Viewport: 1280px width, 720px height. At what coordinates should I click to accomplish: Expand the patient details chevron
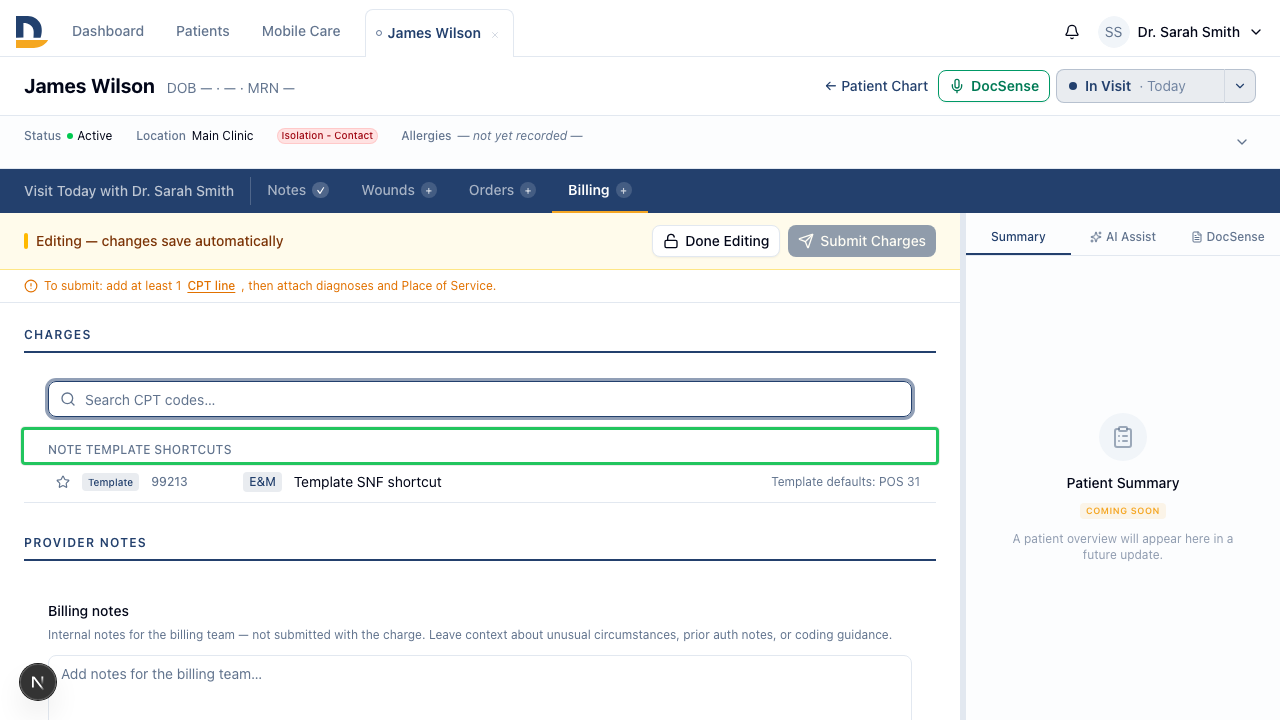[x=1242, y=142]
